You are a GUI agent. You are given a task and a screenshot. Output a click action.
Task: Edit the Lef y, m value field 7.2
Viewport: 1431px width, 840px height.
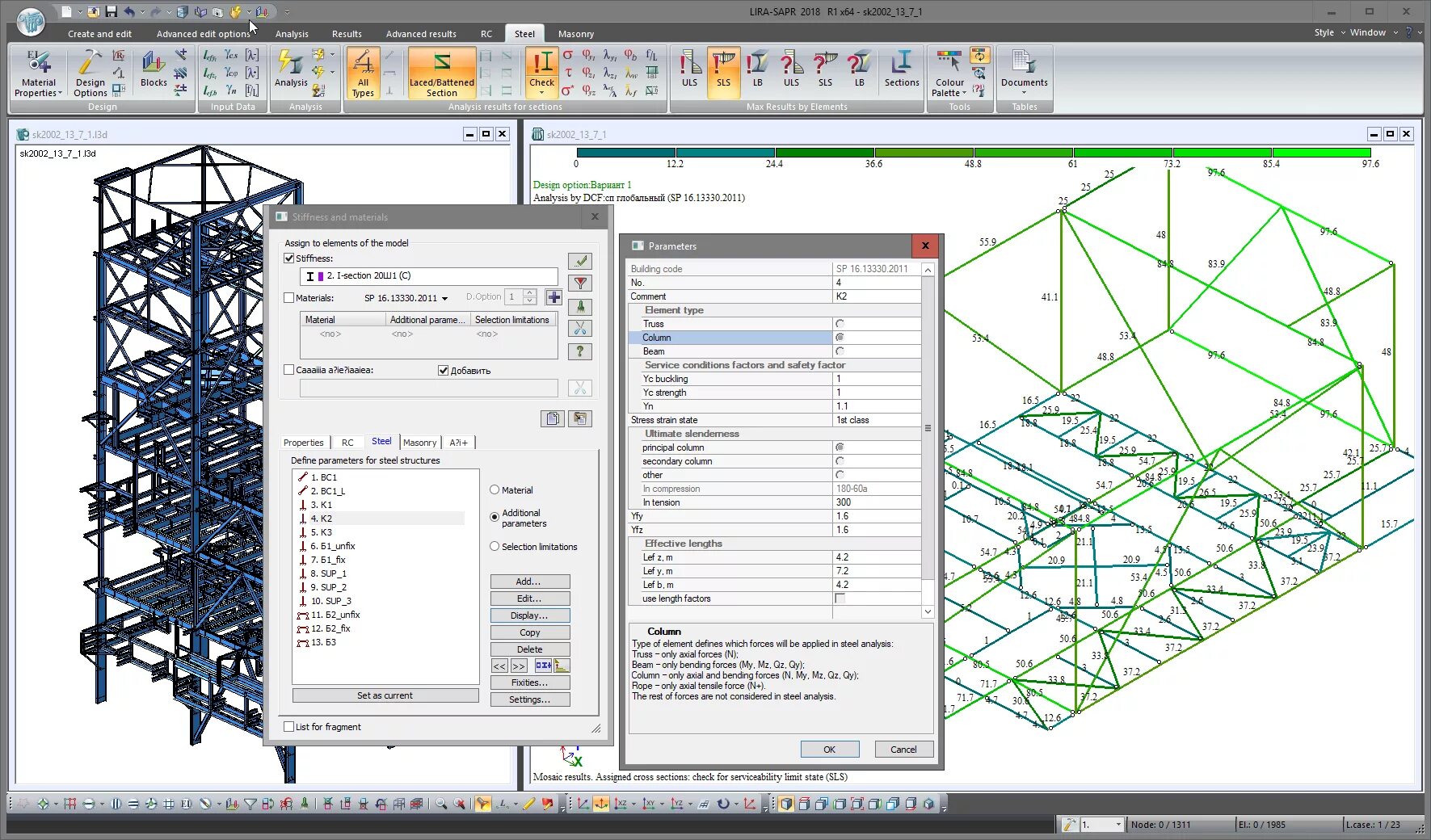(x=877, y=571)
